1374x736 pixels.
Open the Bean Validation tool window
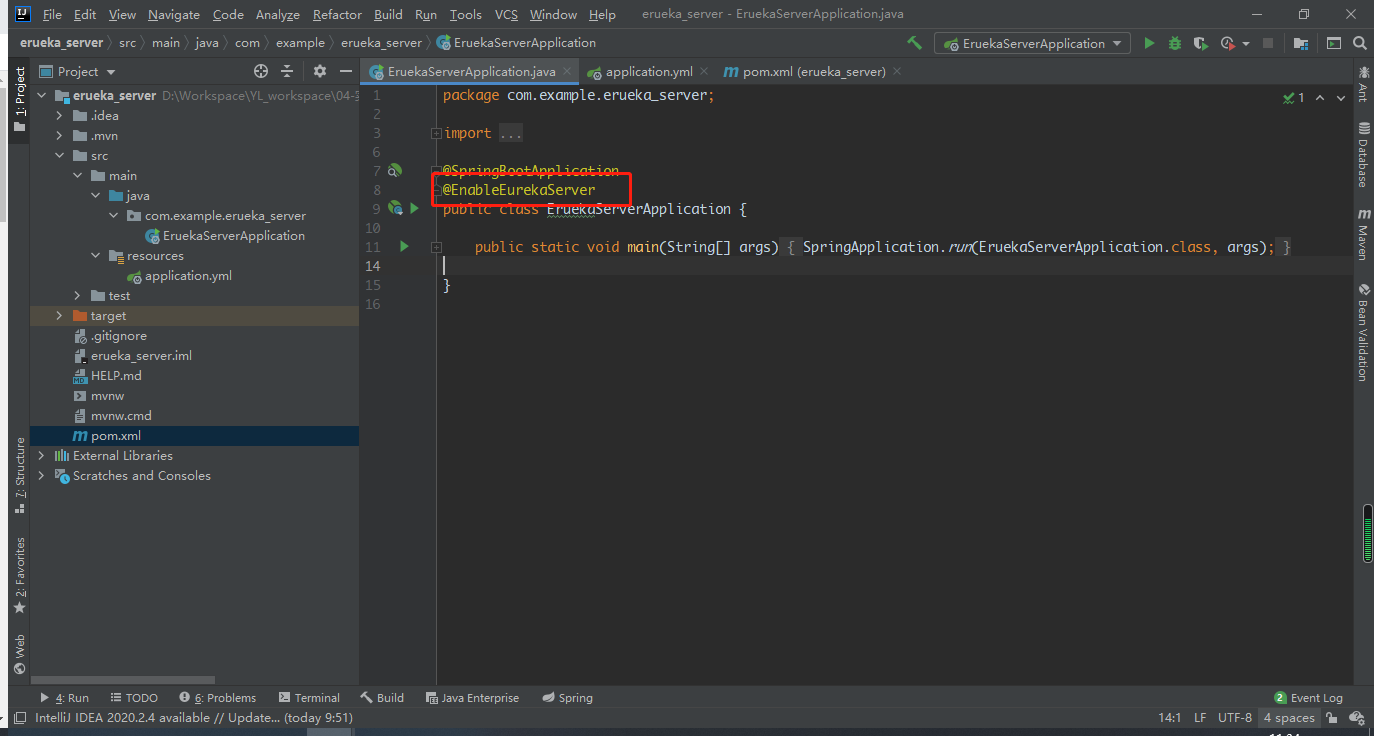coord(1363,332)
